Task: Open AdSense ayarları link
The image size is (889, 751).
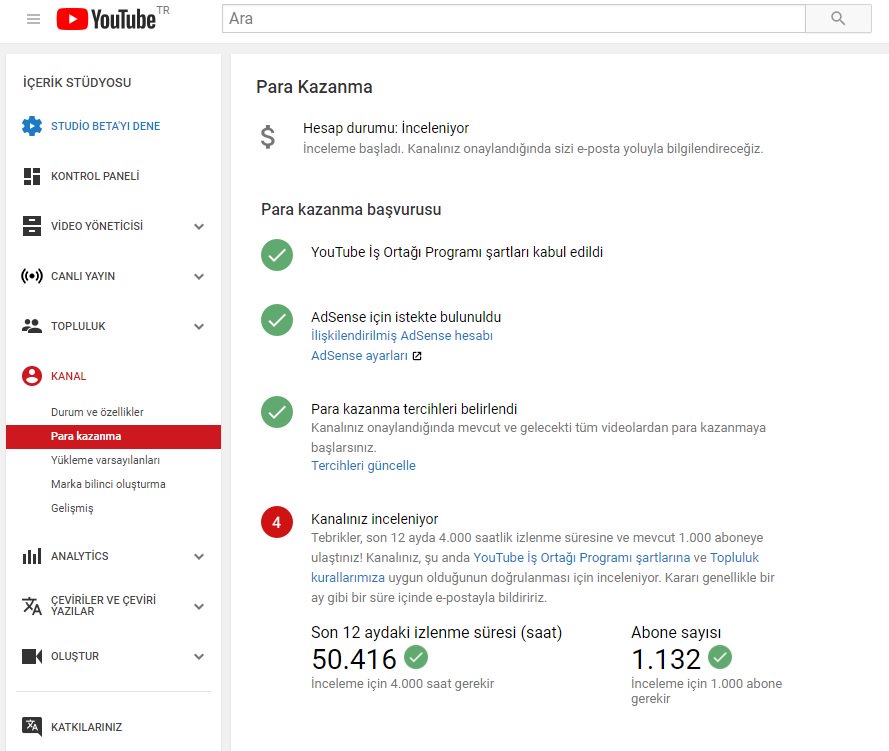Action: (359, 355)
